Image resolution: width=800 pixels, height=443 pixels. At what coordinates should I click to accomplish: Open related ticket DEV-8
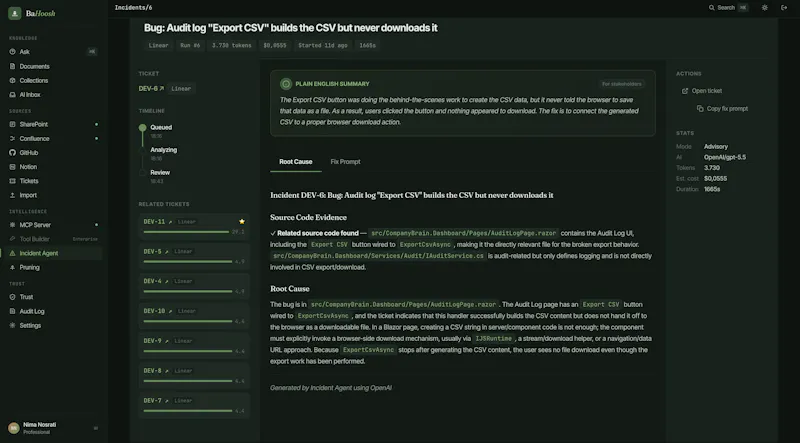pyautogui.click(x=156, y=371)
